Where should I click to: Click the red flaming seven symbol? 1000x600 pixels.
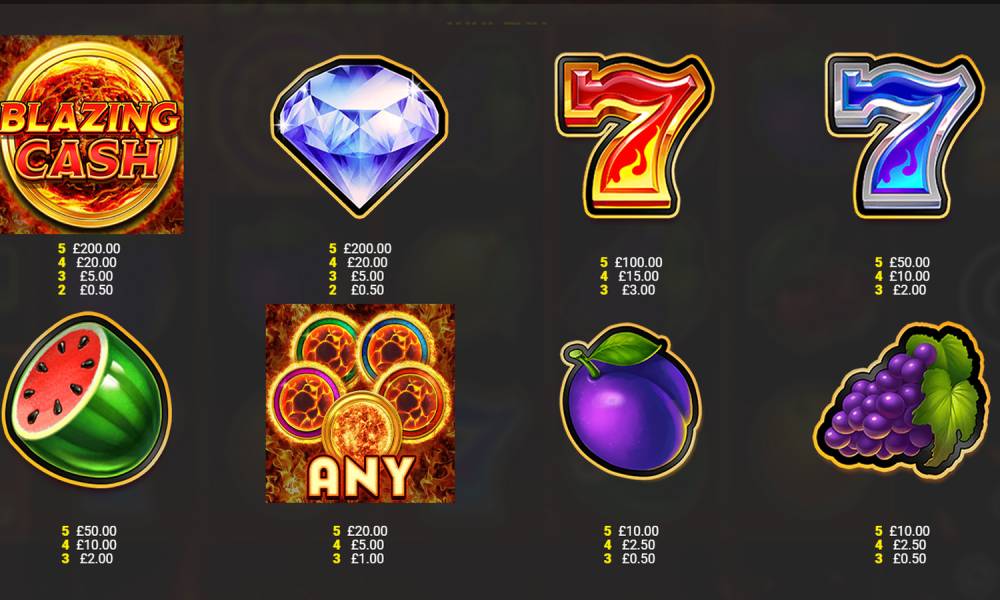click(x=634, y=135)
